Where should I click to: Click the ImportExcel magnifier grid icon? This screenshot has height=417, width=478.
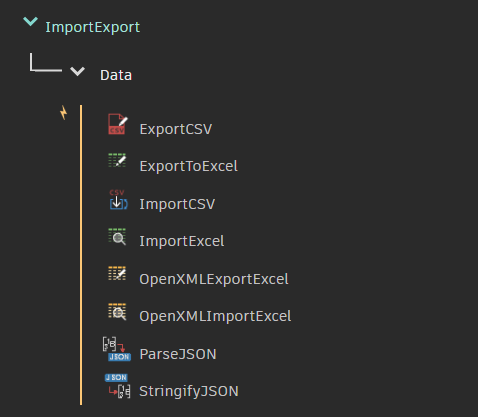click(x=117, y=236)
